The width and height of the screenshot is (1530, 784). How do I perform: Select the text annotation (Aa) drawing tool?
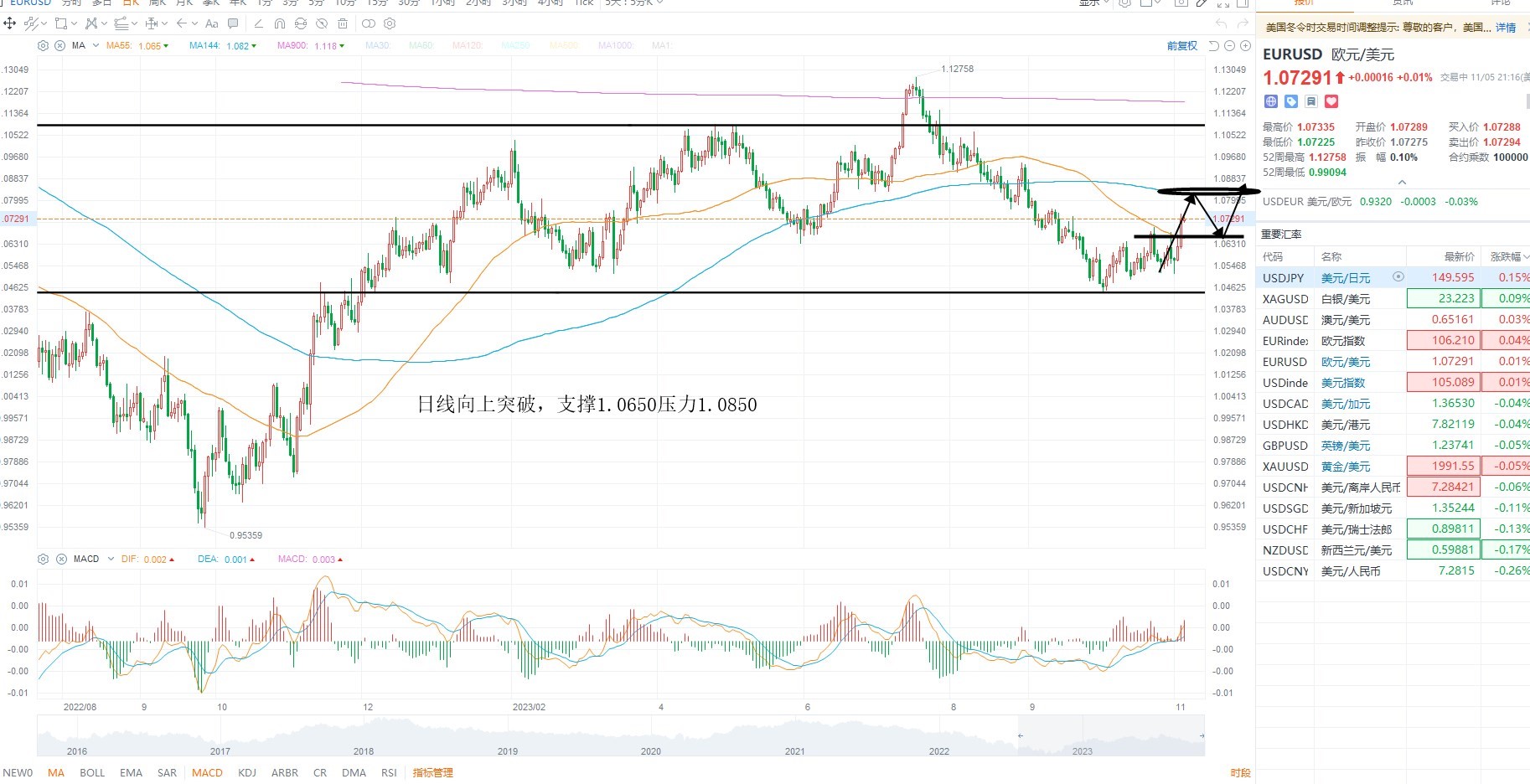tap(211, 23)
